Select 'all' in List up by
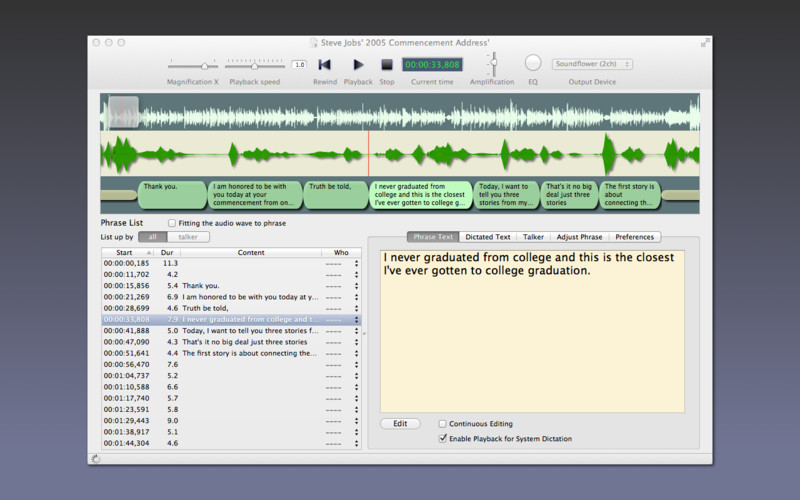Image resolution: width=800 pixels, height=500 pixels. (x=153, y=237)
